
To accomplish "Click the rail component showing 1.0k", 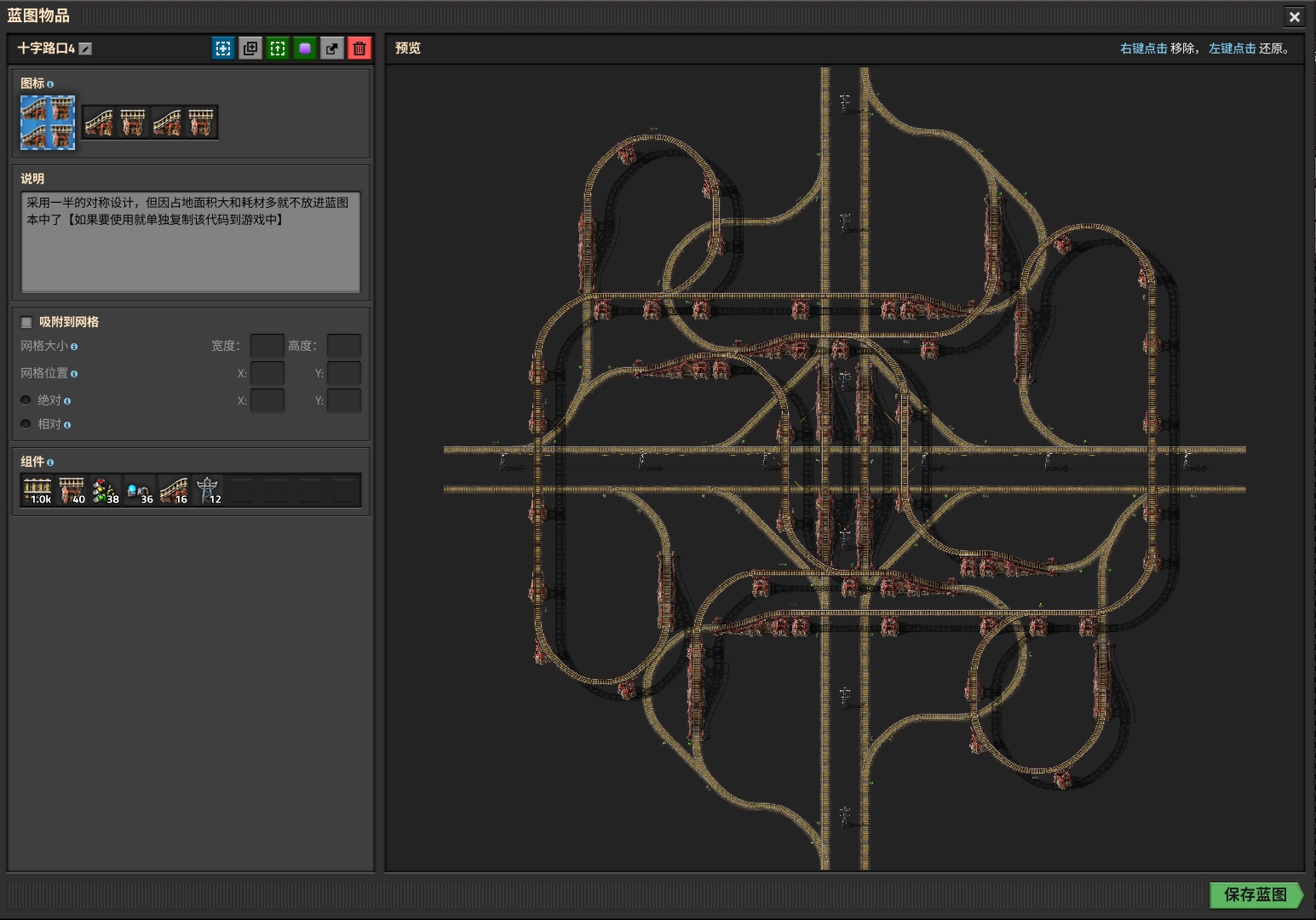I will pos(37,491).
